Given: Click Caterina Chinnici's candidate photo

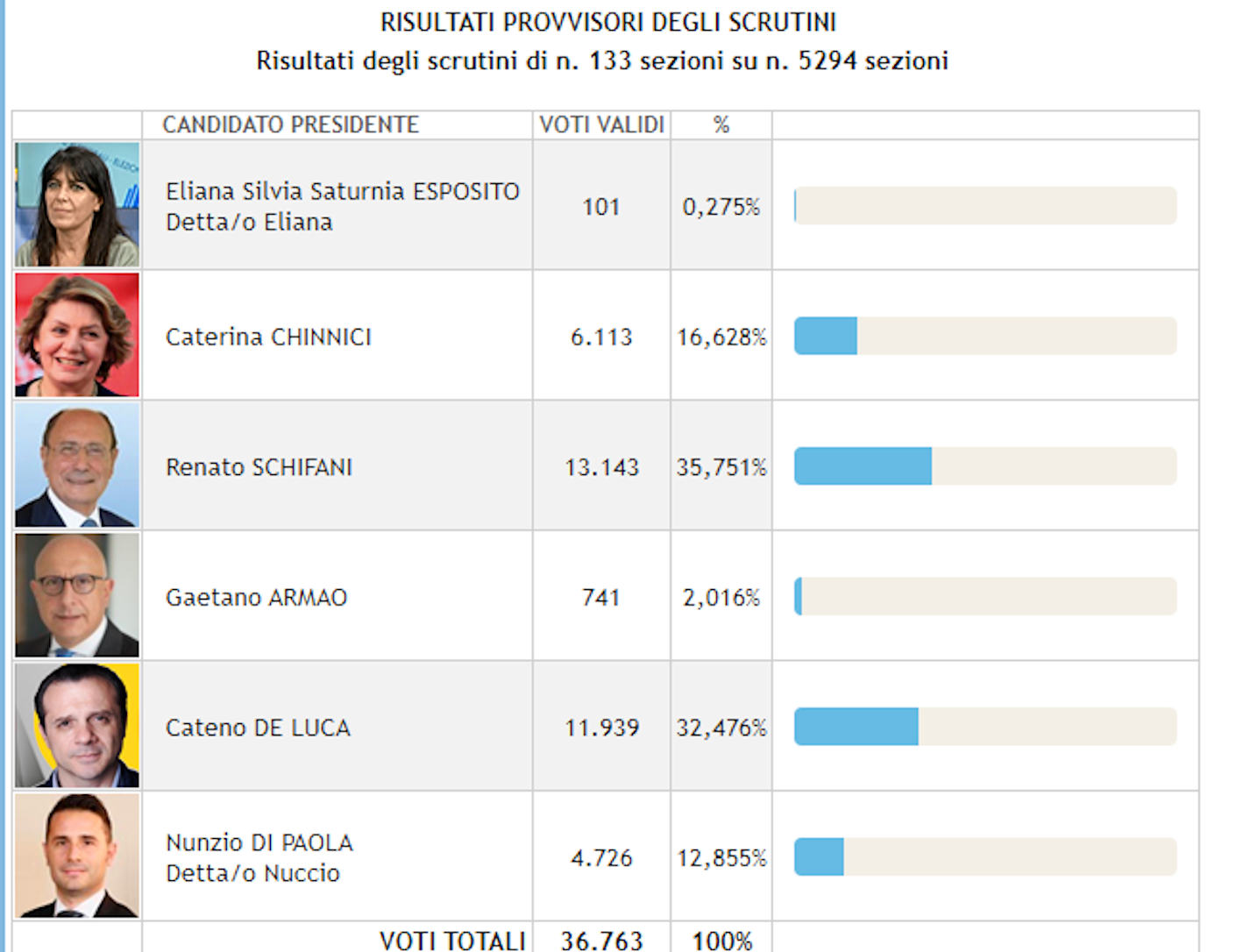Looking at the screenshot, I should (77, 335).
